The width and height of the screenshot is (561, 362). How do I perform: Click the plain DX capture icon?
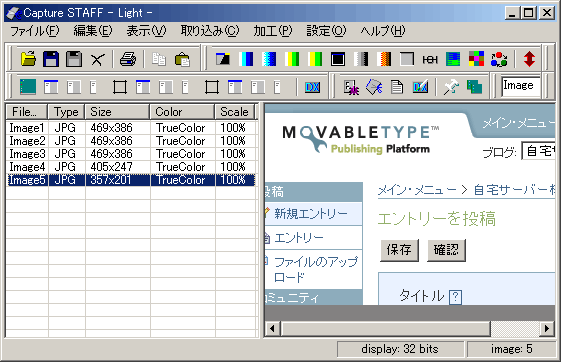[x=312, y=87]
